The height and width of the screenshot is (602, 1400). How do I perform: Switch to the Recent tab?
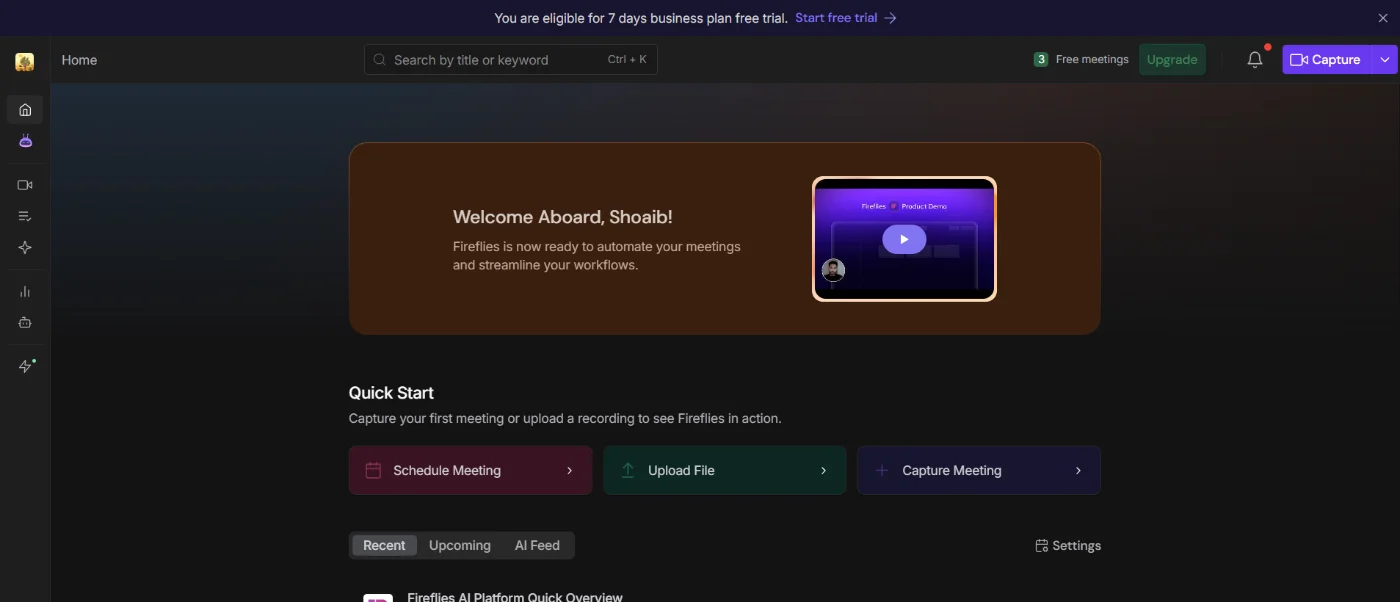384,545
